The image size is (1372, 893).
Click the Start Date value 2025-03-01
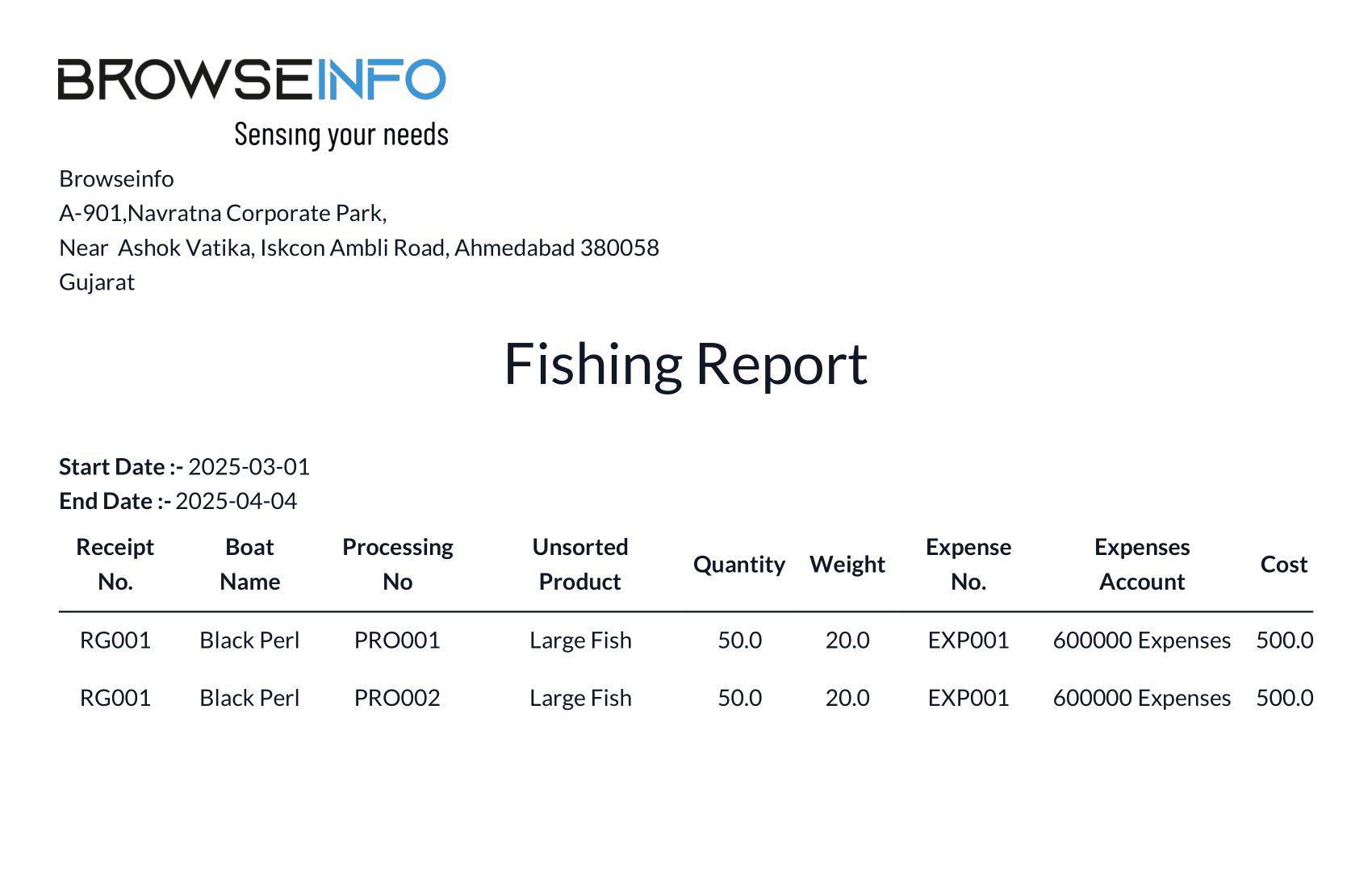click(249, 467)
